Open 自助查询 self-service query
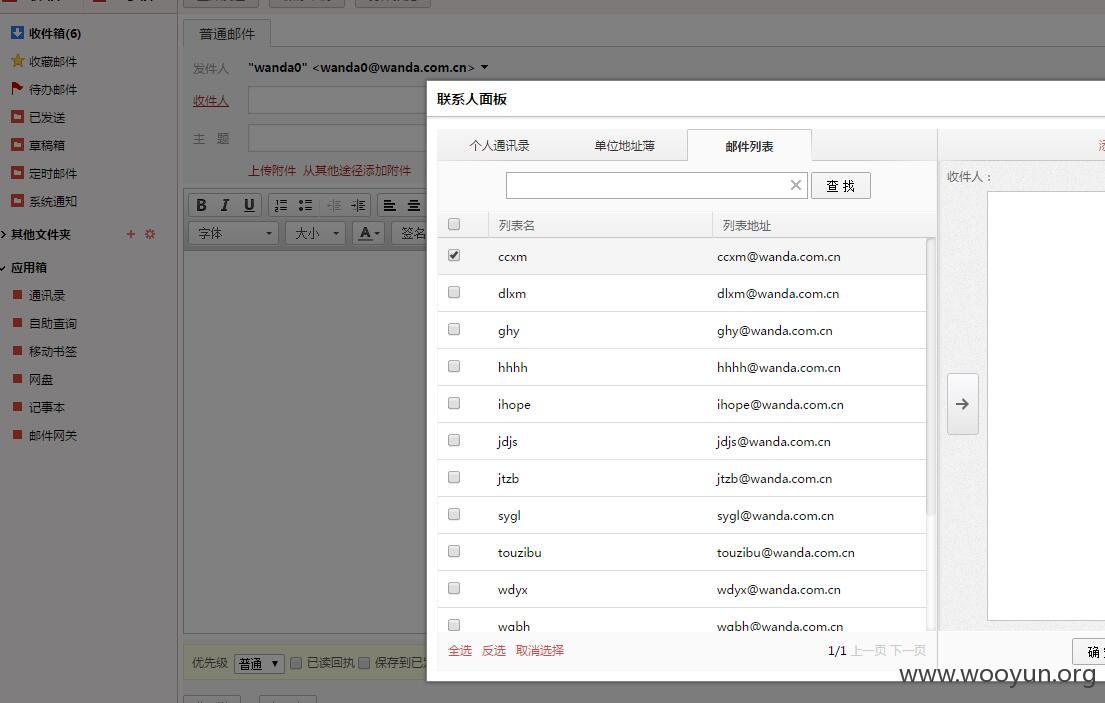 tap(53, 323)
